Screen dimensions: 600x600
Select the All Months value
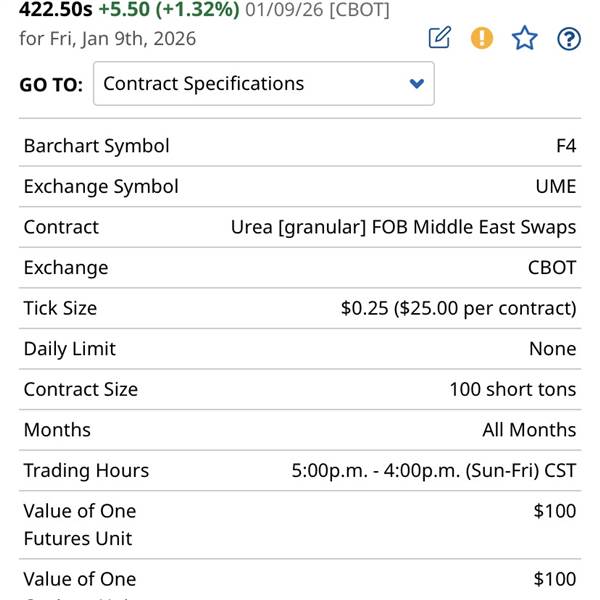pos(529,430)
